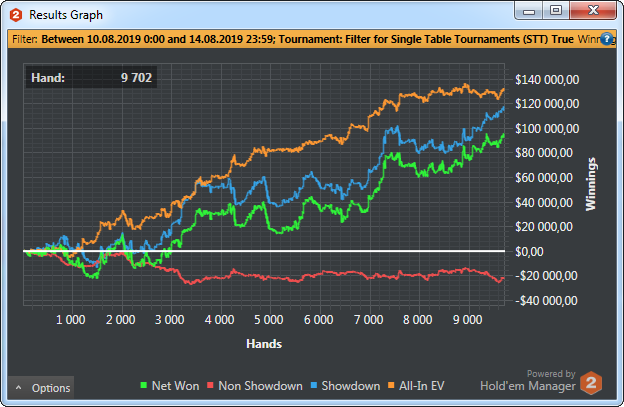Viewport: 624px width, 407px height.
Task: Open the Options panel
Action: click(x=41, y=388)
